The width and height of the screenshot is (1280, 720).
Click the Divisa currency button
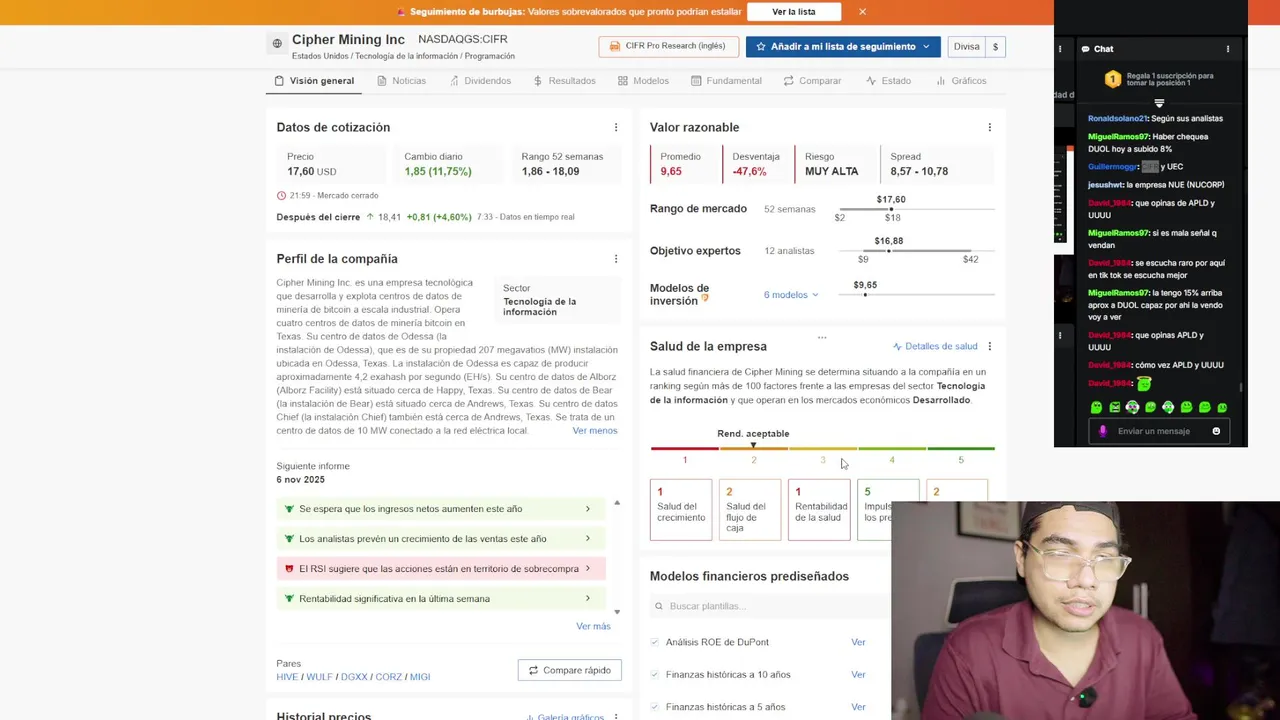point(966,46)
